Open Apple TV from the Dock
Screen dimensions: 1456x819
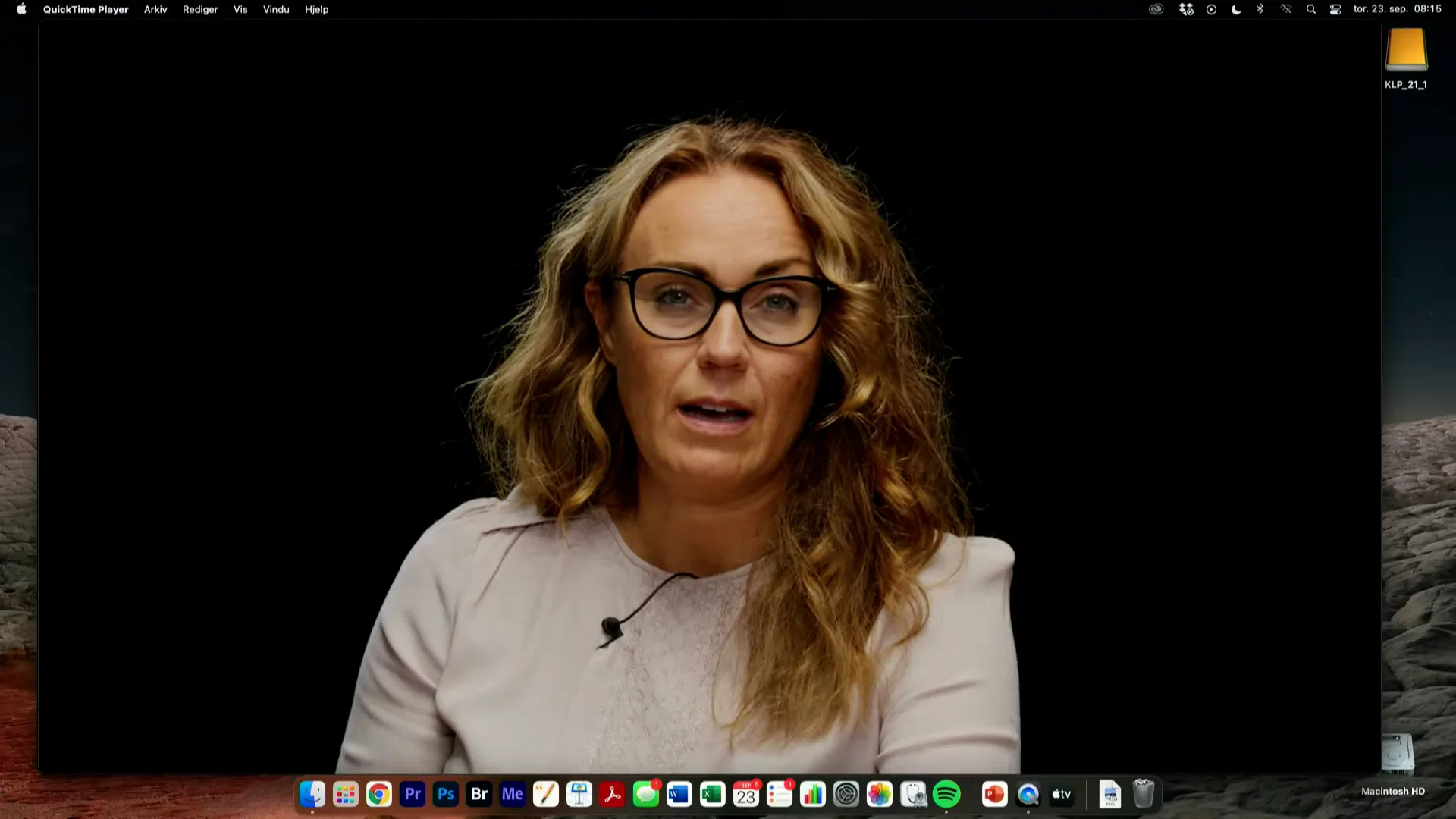(1062, 794)
